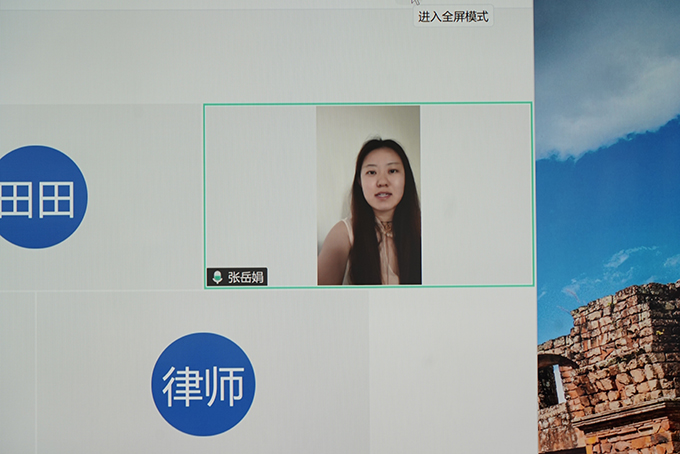Select the 律师 participant avatar

(x=203, y=384)
